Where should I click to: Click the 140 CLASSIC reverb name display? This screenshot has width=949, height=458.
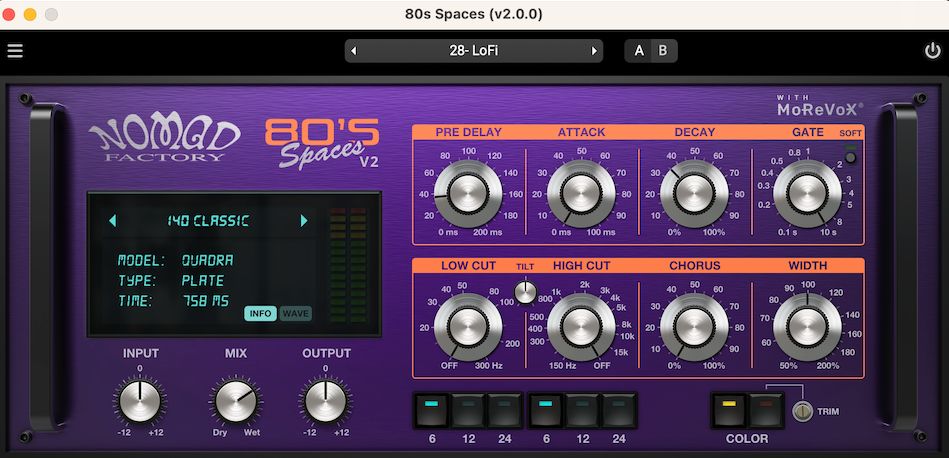click(x=208, y=221)
